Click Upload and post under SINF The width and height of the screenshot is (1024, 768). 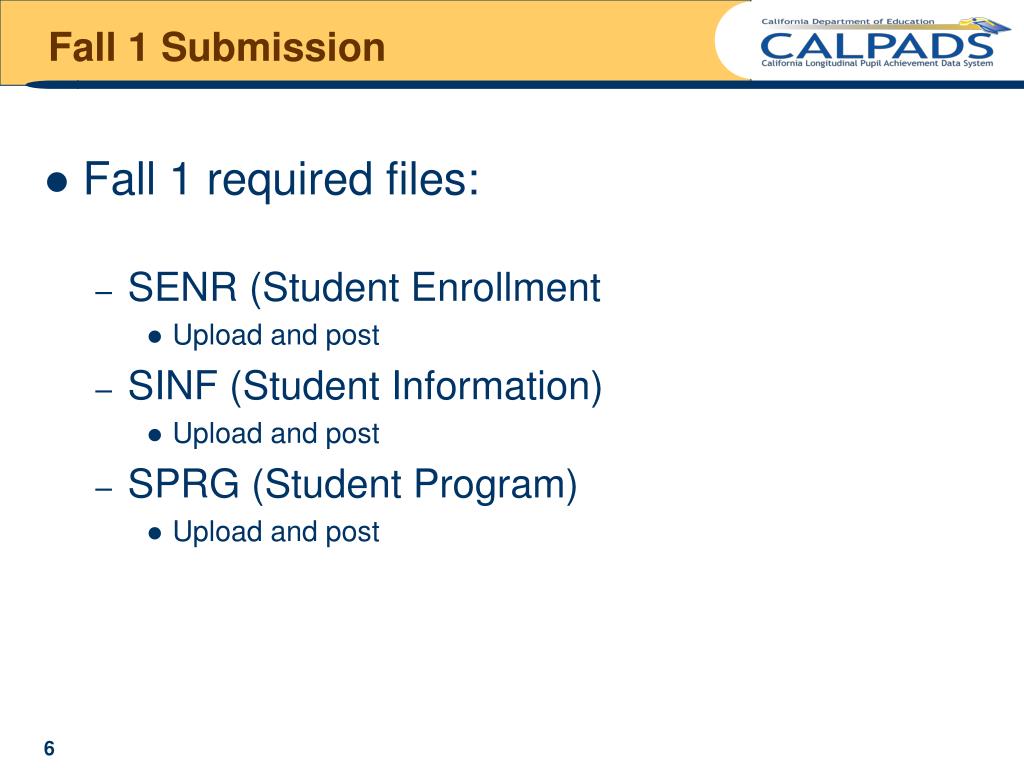click(x=276, y=434)
